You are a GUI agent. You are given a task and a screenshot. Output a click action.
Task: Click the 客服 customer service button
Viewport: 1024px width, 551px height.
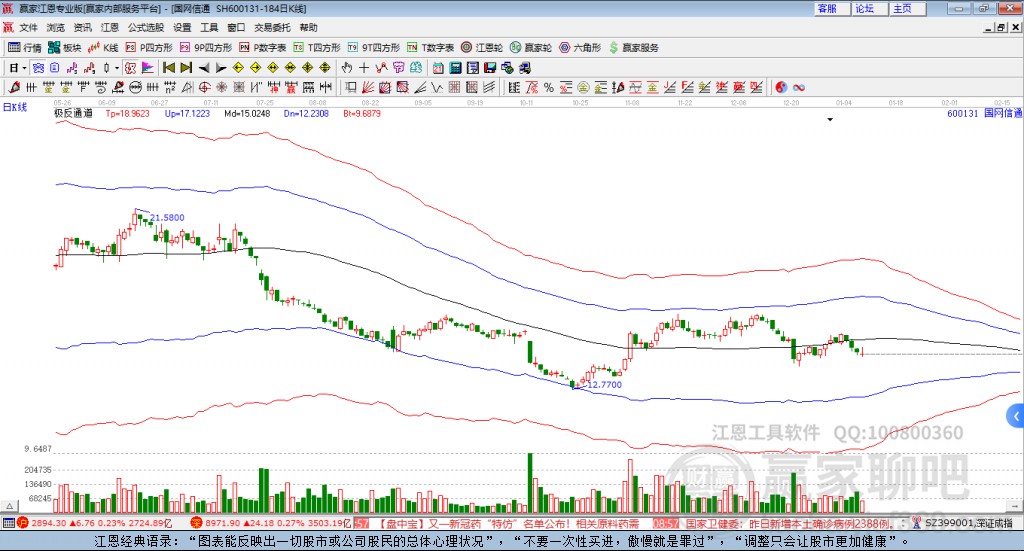(x=831, y=8)
